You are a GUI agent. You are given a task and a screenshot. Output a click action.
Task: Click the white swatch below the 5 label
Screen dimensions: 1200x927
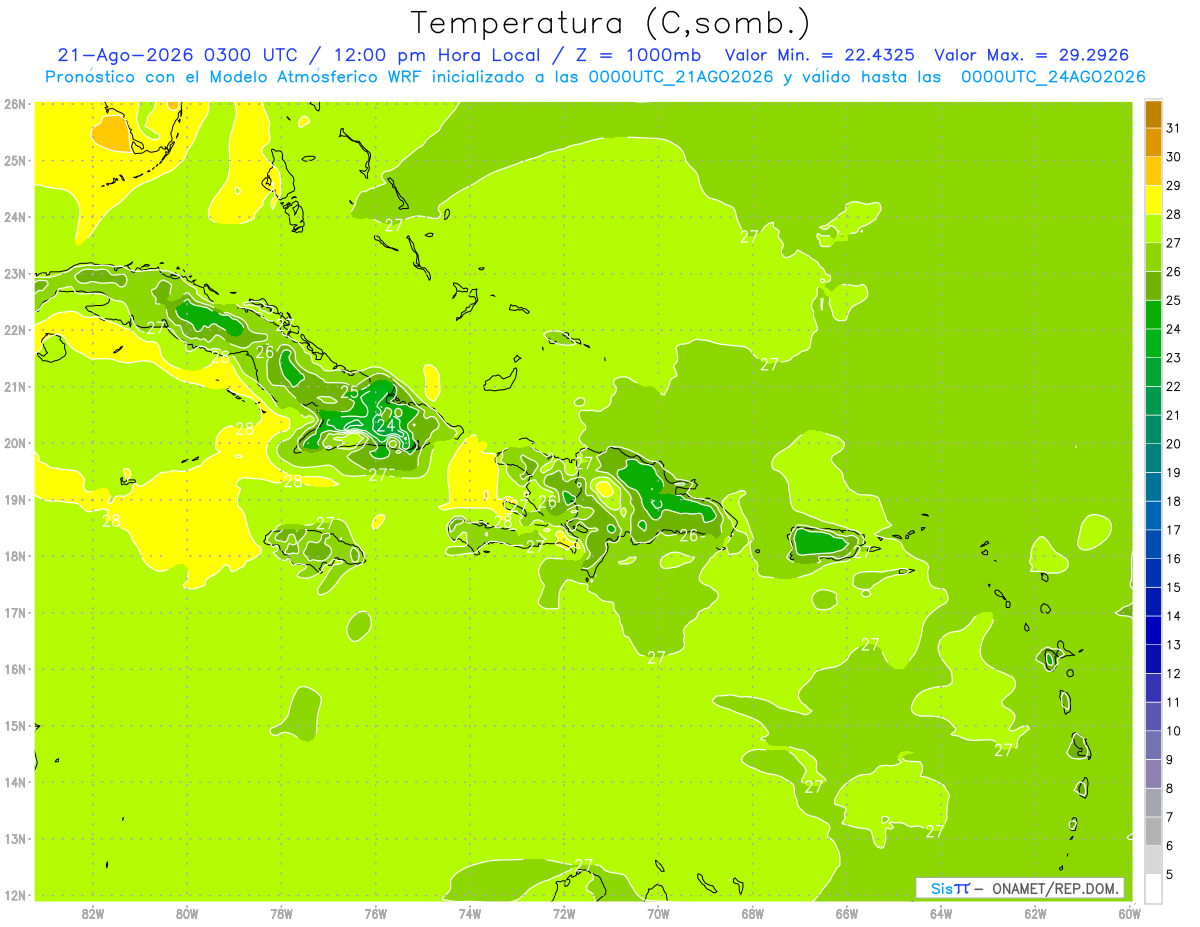coord(1153,888)
